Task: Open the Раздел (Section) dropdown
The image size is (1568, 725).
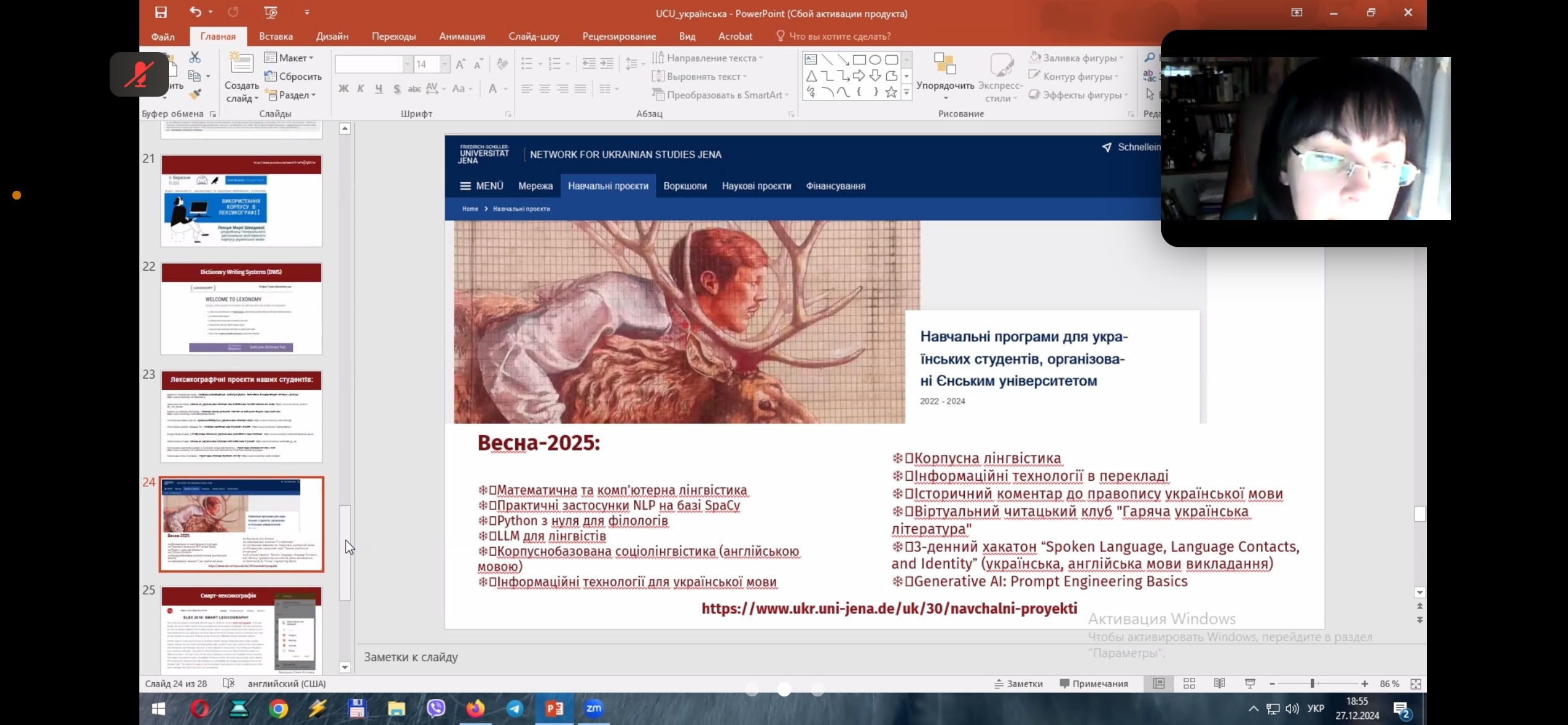Action: click(290, 95)
